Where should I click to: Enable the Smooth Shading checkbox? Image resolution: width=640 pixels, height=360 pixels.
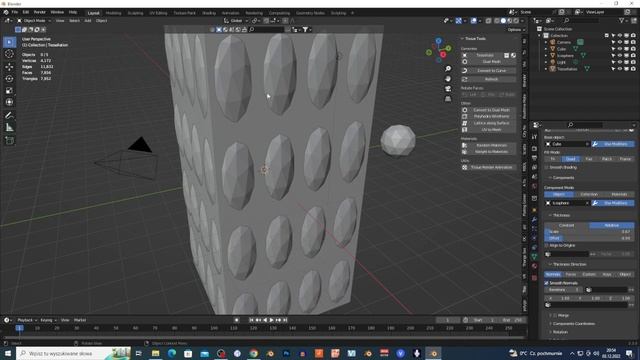[x=547, y=167]
